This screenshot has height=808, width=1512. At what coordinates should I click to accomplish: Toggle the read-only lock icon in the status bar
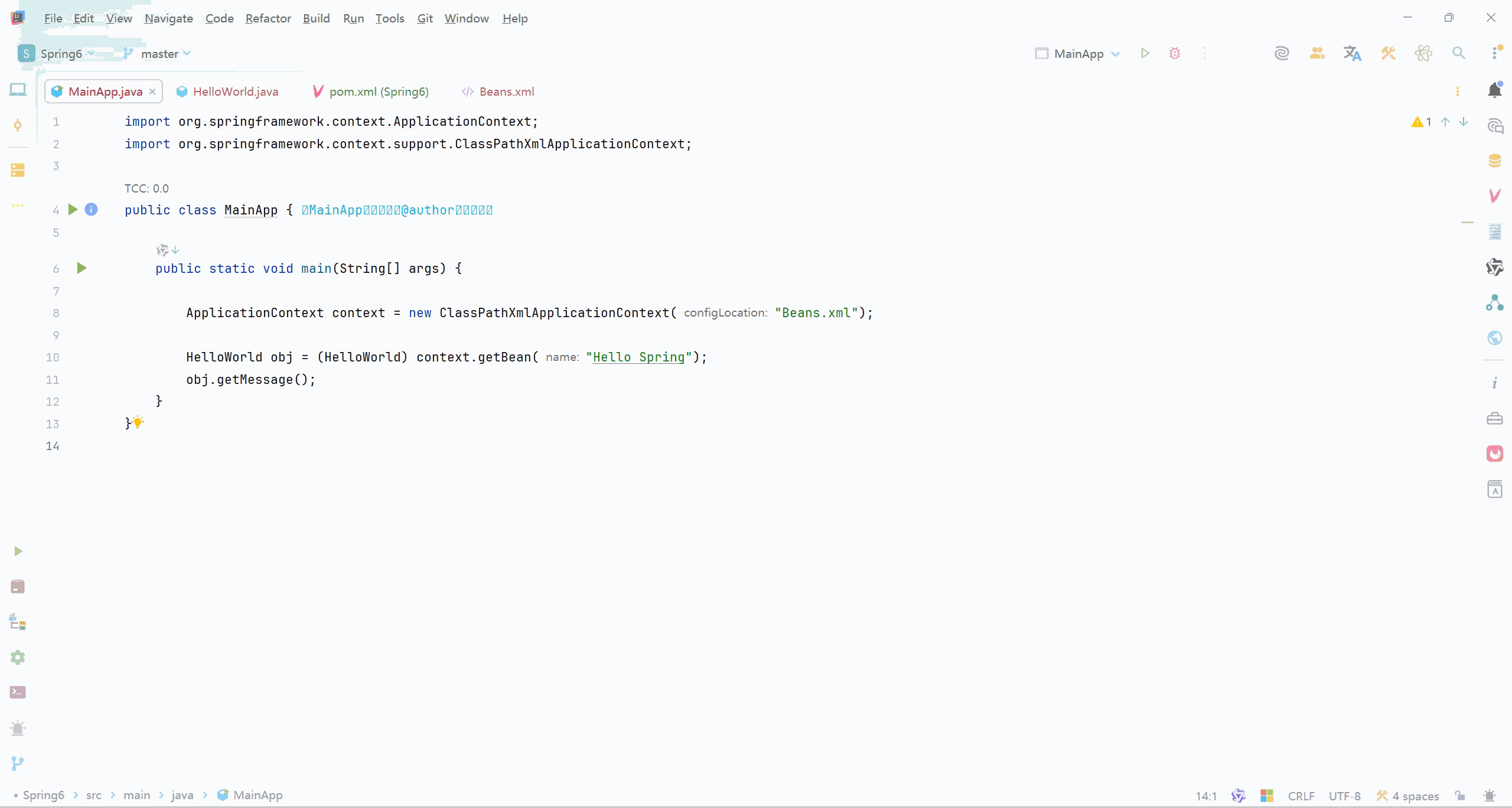[x=1459, y=796]
